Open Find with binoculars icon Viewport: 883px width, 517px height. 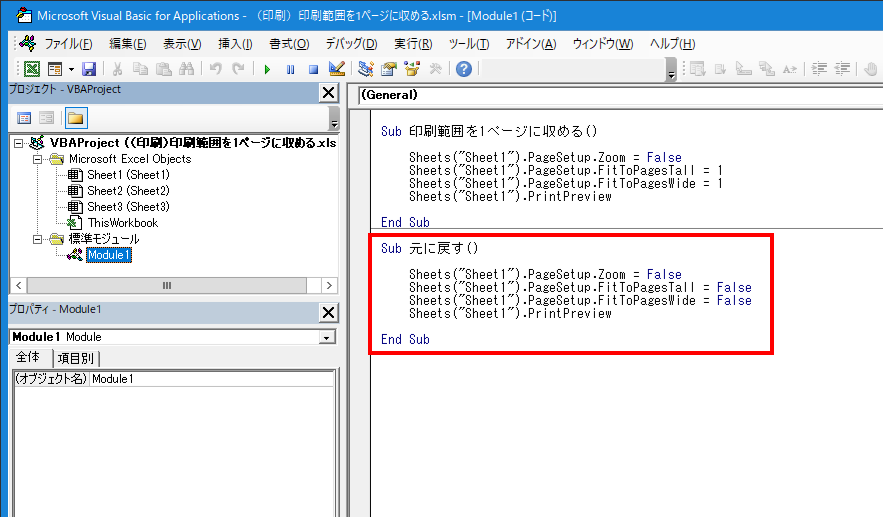[186, 69]
